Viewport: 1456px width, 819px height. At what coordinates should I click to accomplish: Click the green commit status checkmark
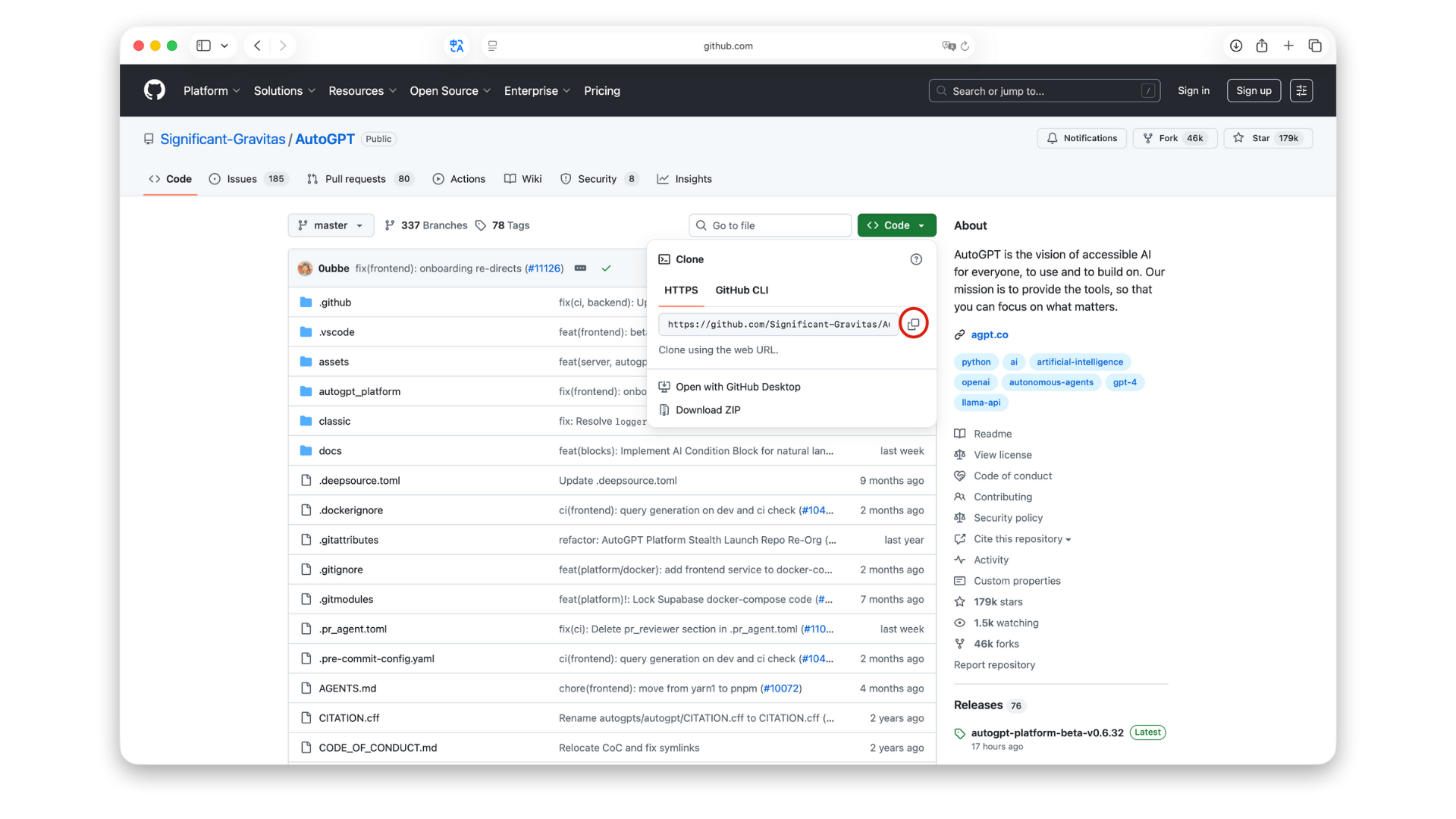606,268
